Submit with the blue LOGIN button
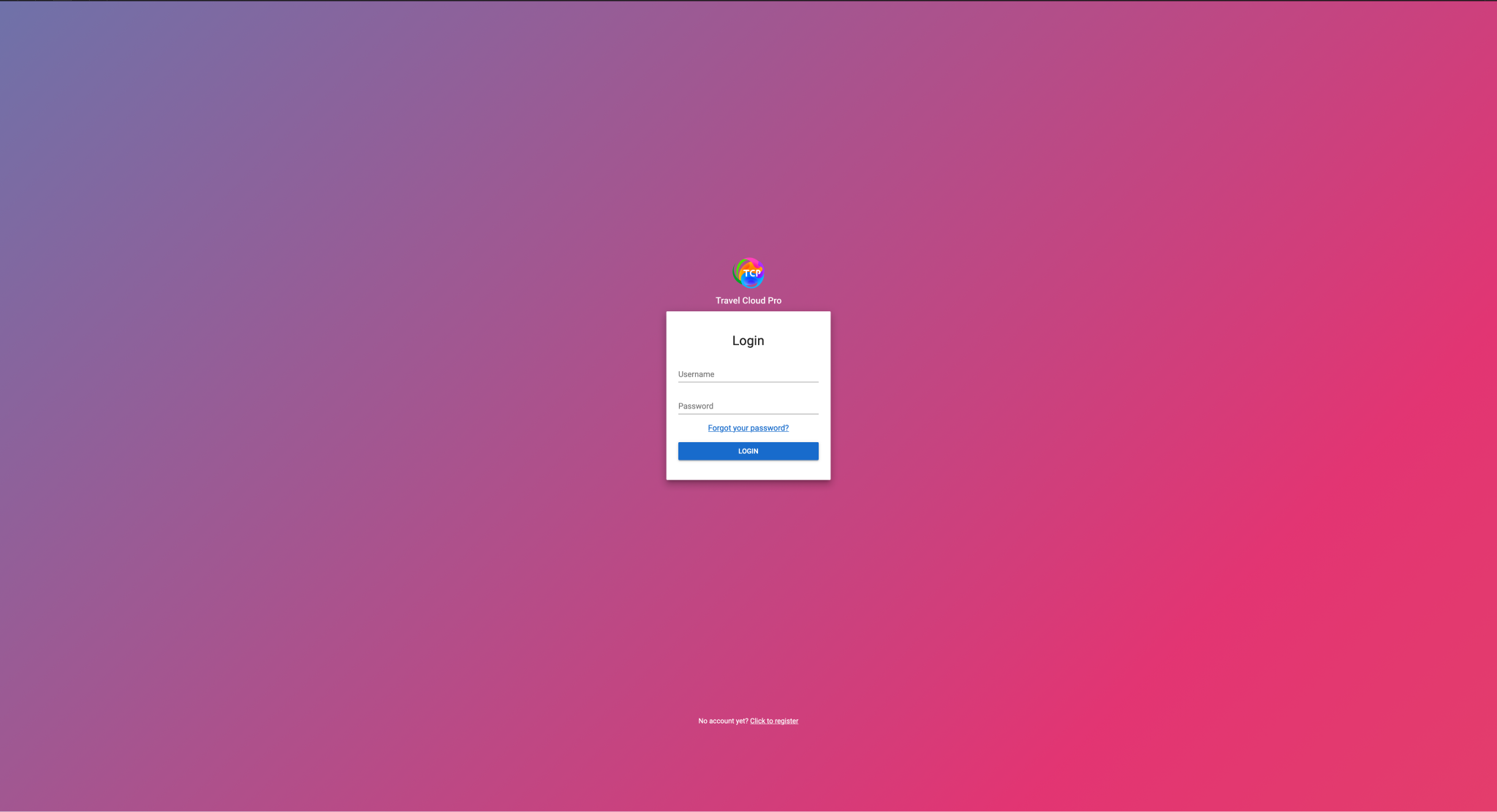Image resolution: width=1497 pixels, height=812 pixels. coord(748,451)
